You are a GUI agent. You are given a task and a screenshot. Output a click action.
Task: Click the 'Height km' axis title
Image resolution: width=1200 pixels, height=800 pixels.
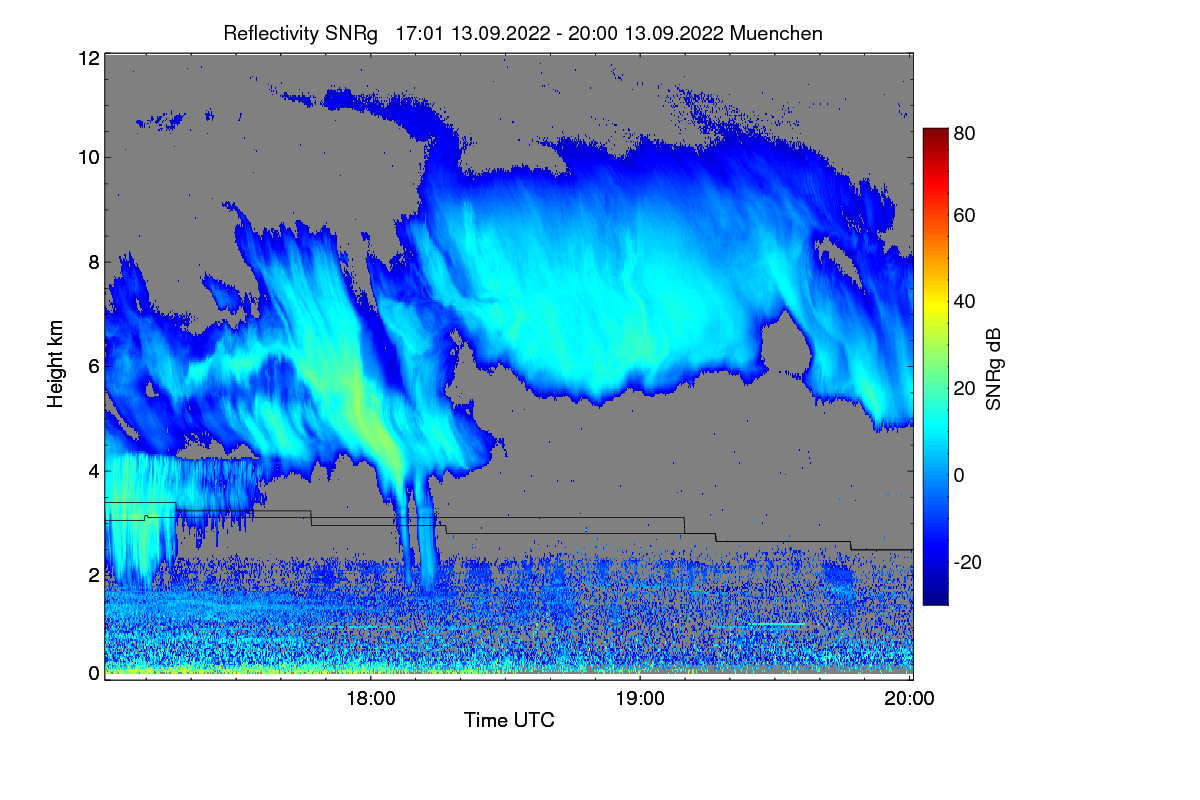55,365
